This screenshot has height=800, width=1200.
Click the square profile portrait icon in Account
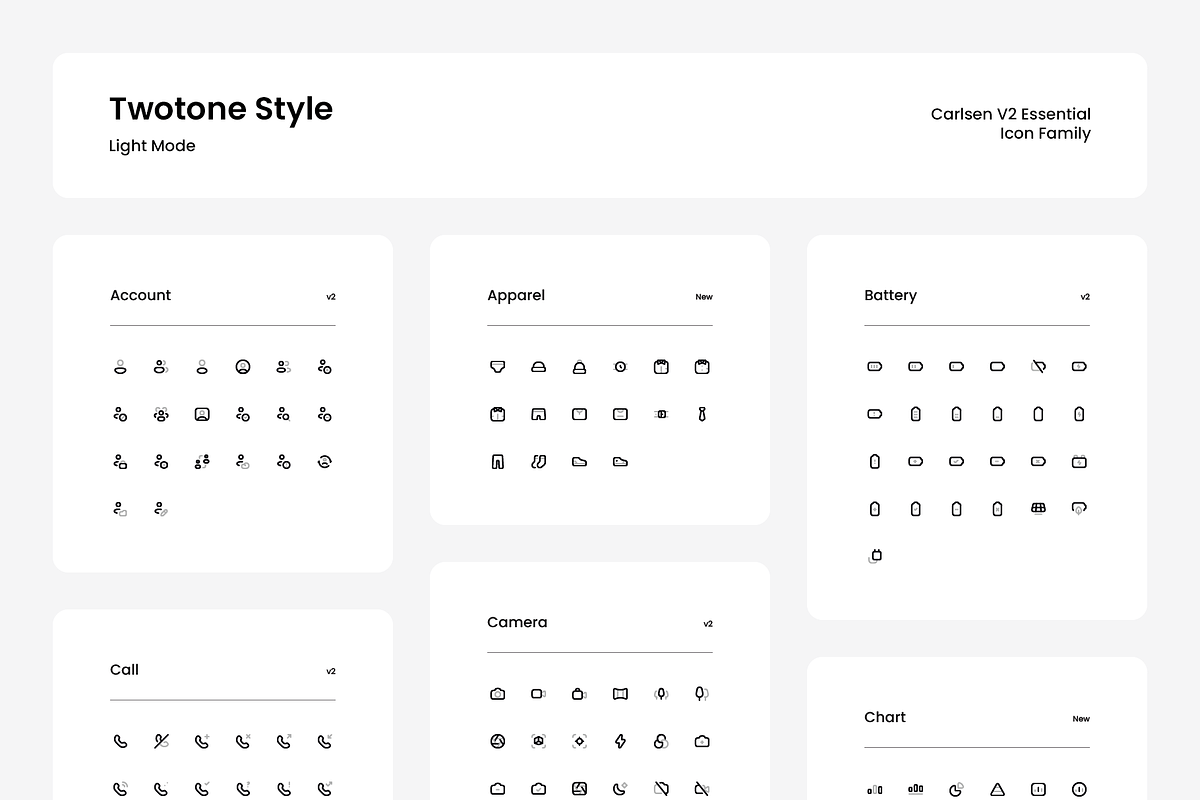[202, 414]
